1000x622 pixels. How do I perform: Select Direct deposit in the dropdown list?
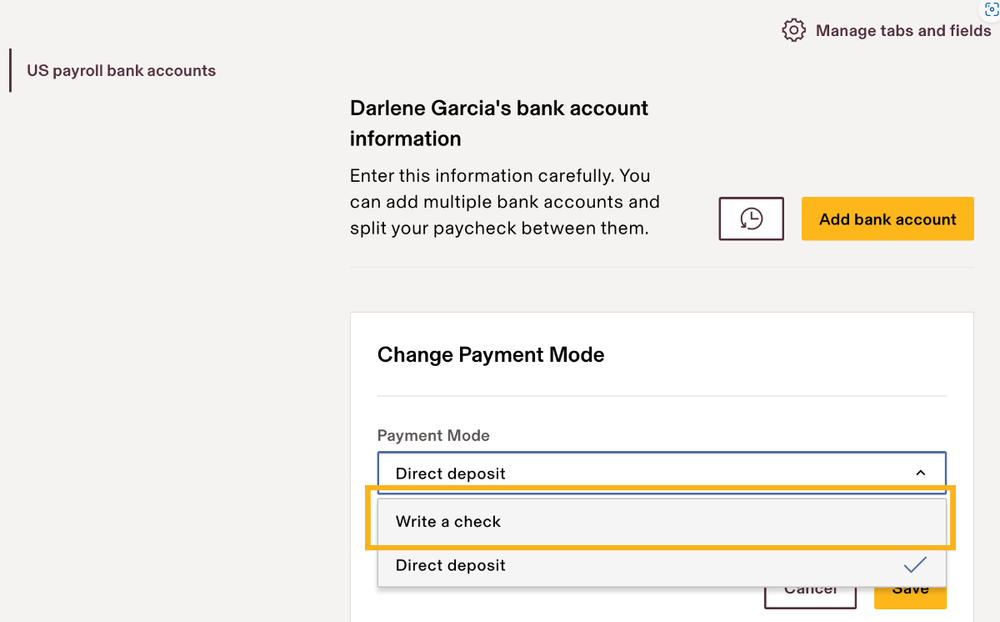pyautogui.click(x=451, y=565)
